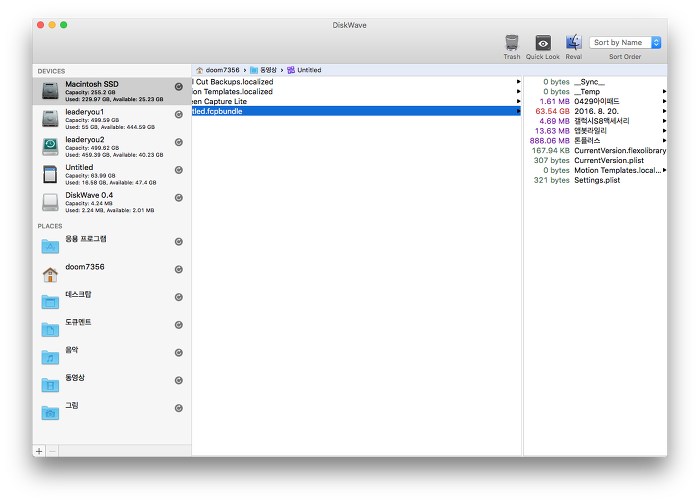Screen dimensions: 700x503
Task: Open the 데스크탑 desktop folder icon
Action: tap(50, 302)
